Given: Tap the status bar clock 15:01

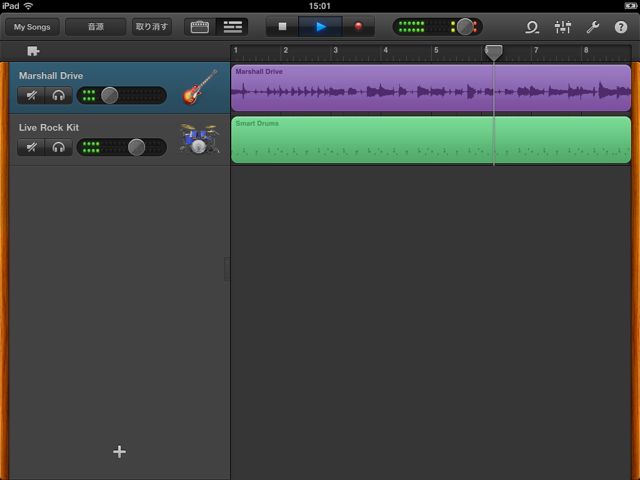Looking at the screenshot, I should 320,6.
